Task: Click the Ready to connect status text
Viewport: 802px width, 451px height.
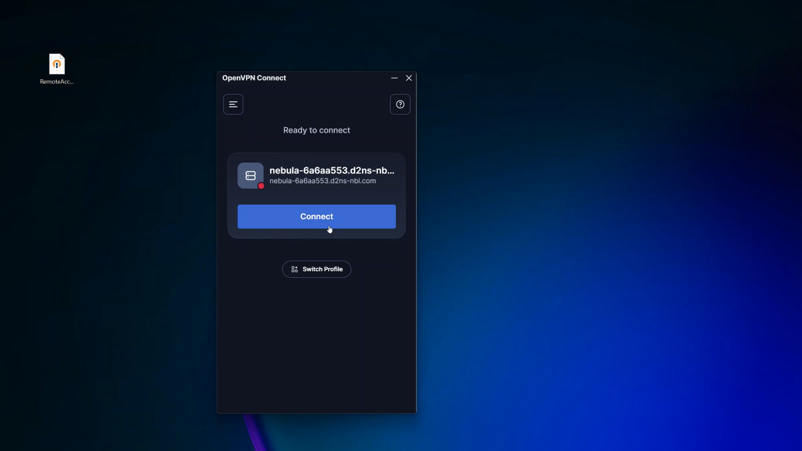Action: 317,130
